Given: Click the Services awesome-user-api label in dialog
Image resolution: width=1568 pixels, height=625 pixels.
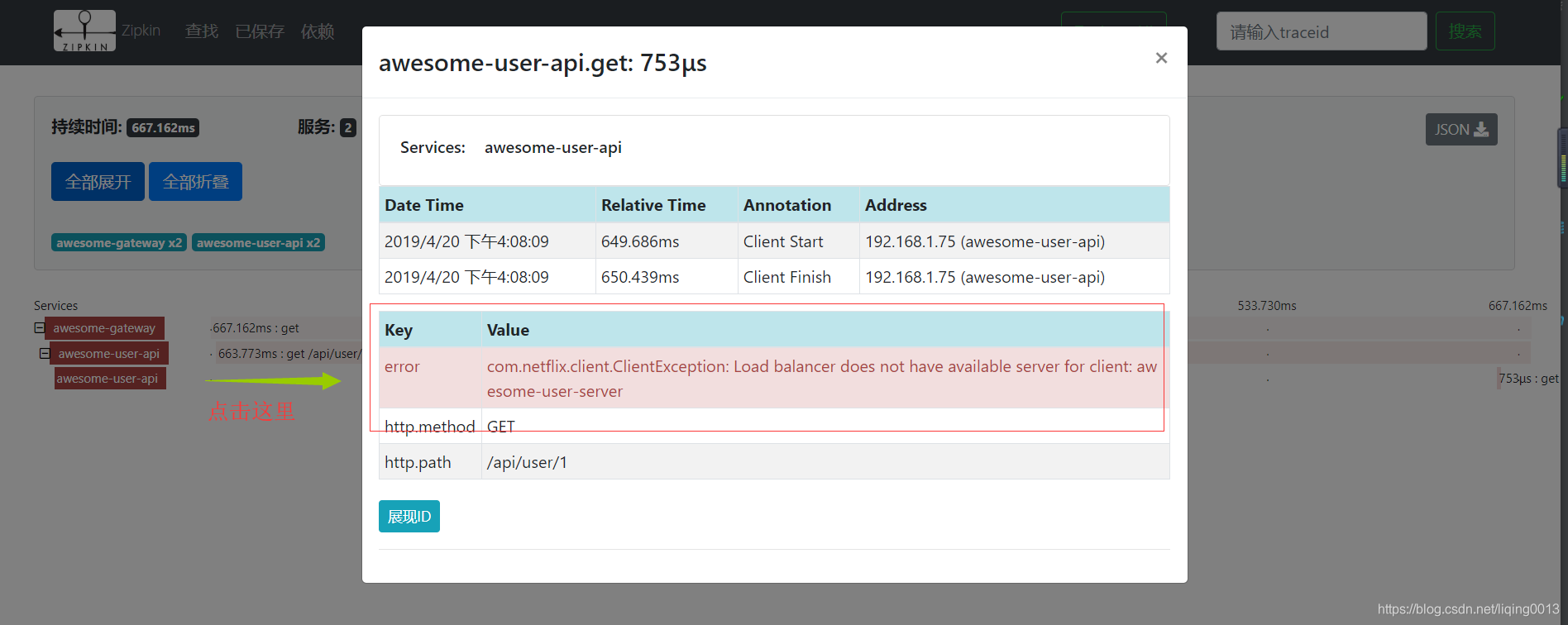Looking at the screenshot, I should (552, 147).
